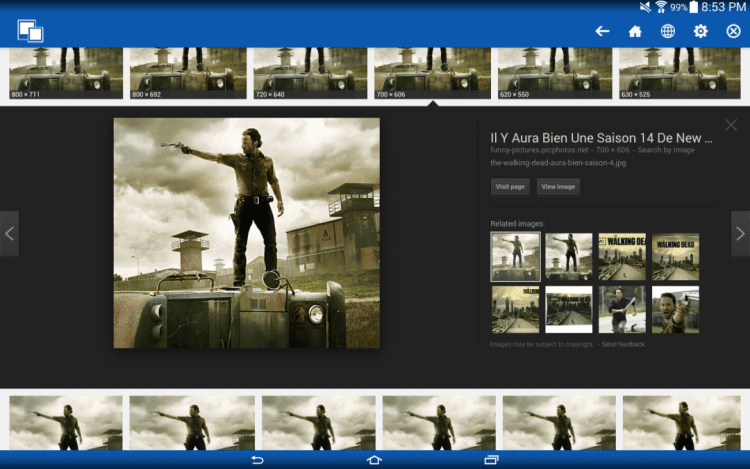Screen dimensions: 750x469
Task: Tap the muted sound status icon
Action: tap(645, 7)
